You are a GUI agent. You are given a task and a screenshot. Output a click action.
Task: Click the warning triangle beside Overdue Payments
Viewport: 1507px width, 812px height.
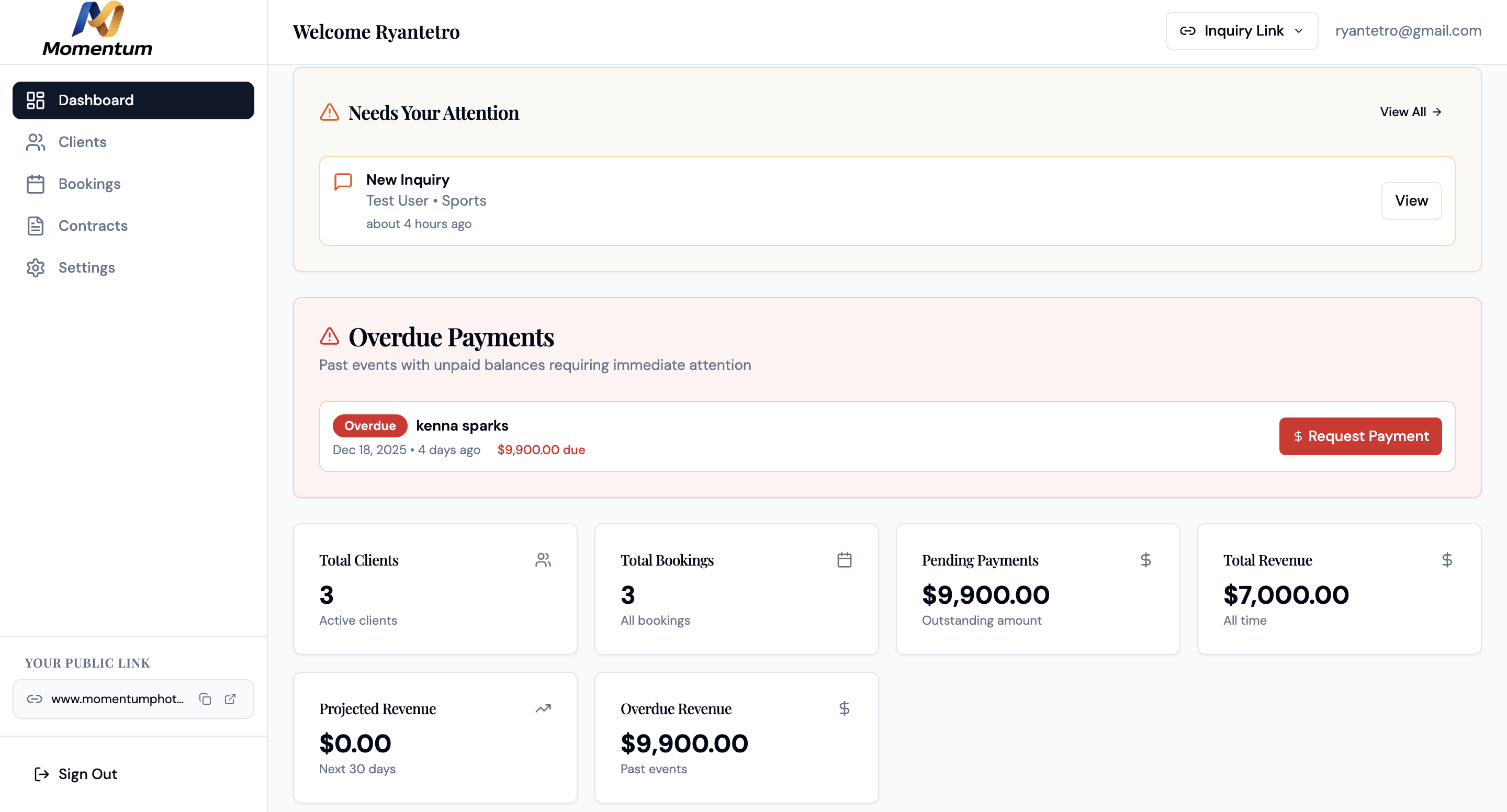pyautogui.click(x=329, y=336)
